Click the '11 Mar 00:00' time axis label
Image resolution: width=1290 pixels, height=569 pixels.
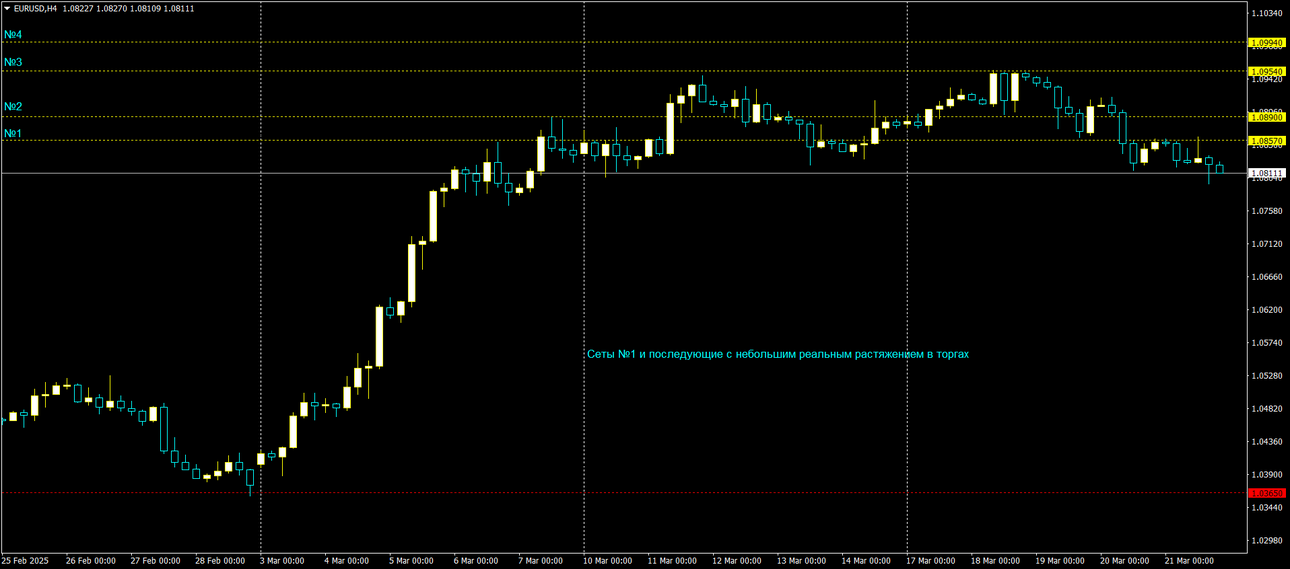673,561
